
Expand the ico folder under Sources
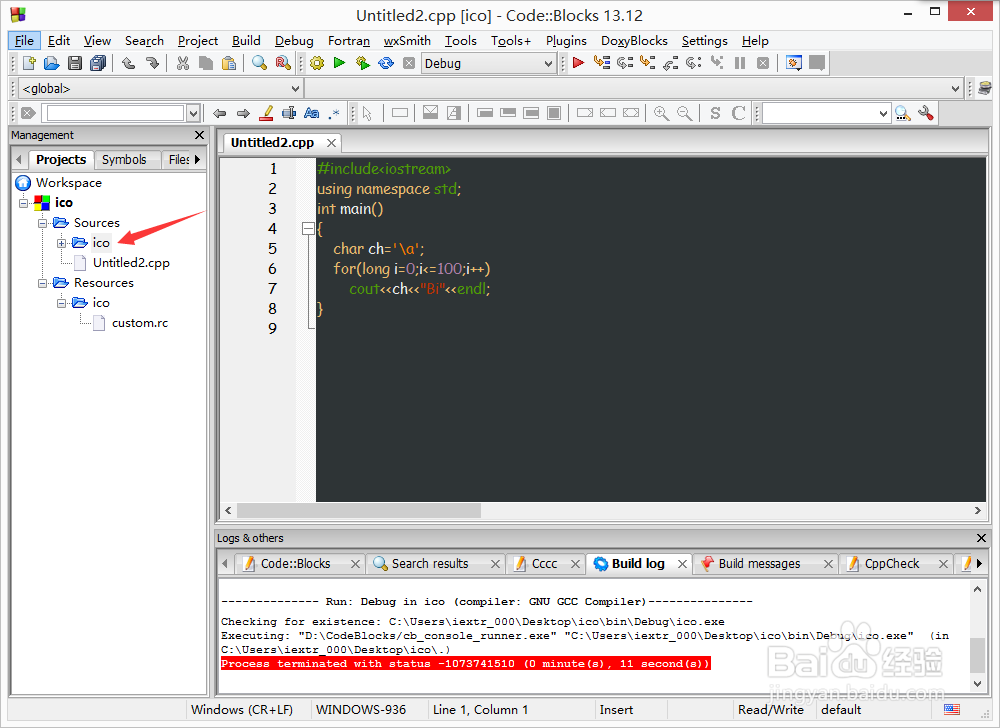61,243
